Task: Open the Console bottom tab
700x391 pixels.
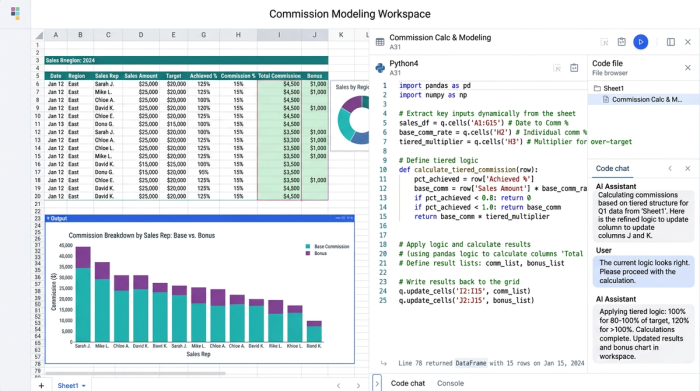Action: click(x=450, y=383)
